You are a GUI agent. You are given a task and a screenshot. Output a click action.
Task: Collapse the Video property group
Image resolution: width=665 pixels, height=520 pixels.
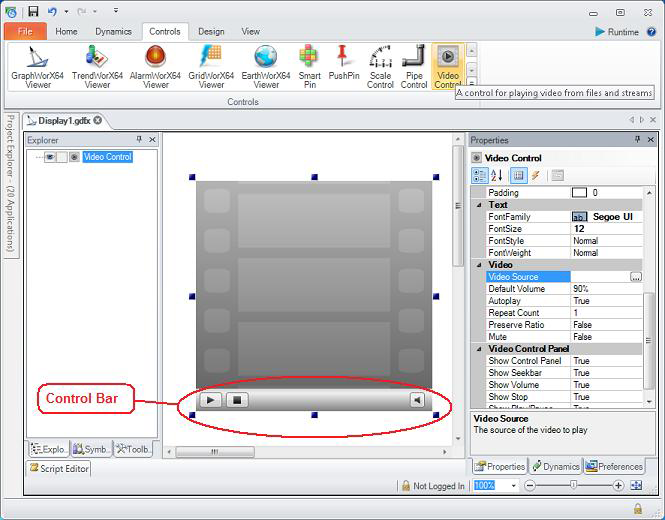(478, 265)
